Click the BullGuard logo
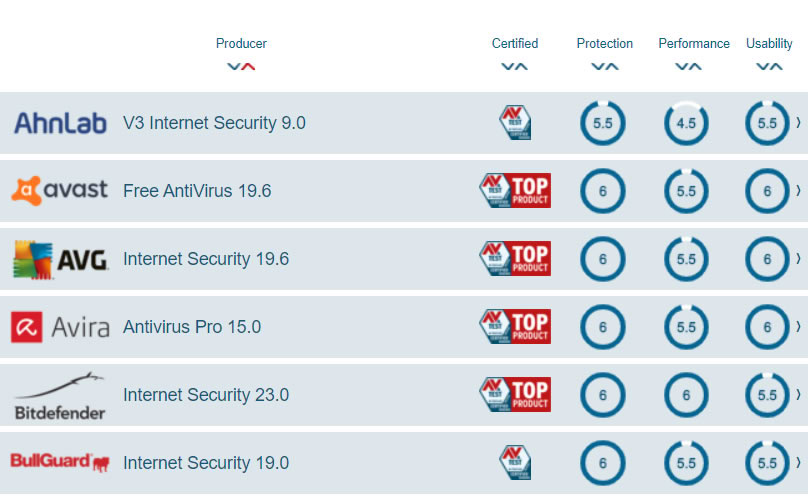The width and height of the screenshot is (809, 500). tap(60, 462)
